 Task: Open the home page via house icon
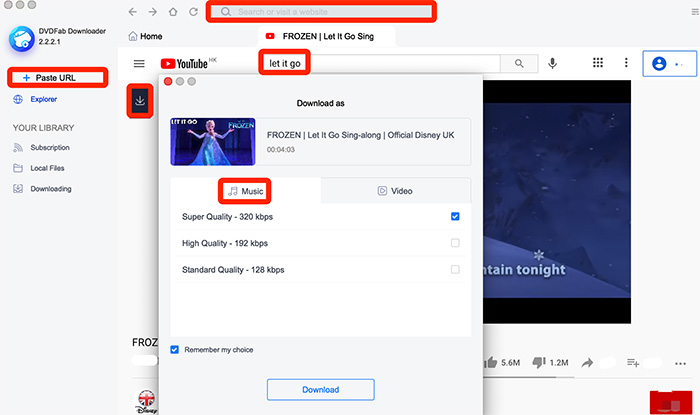click(173, 12)
